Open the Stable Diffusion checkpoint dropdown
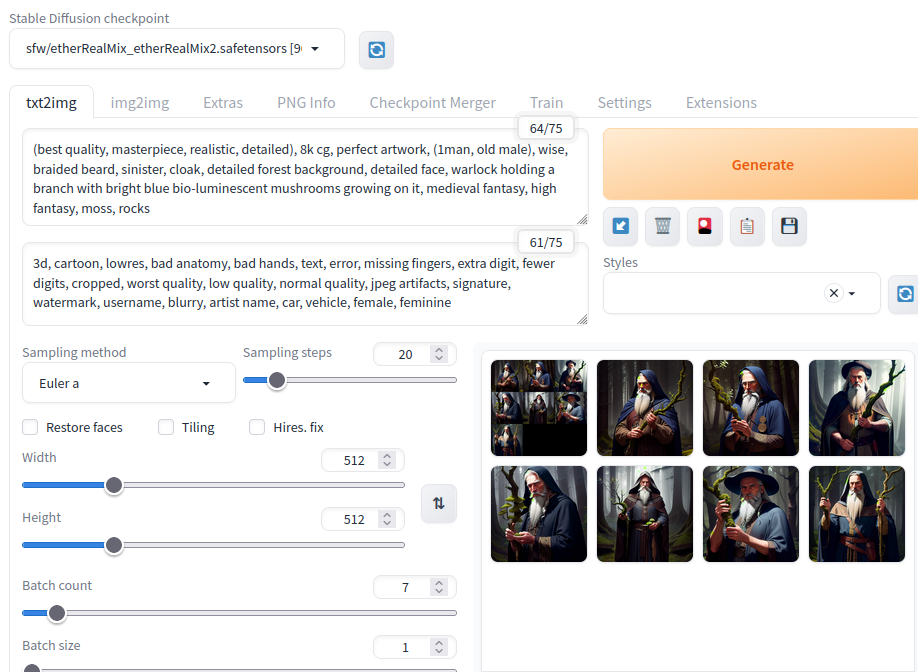Screen dimensions: 918x672 pyautogui.click(x=177, y=49)
